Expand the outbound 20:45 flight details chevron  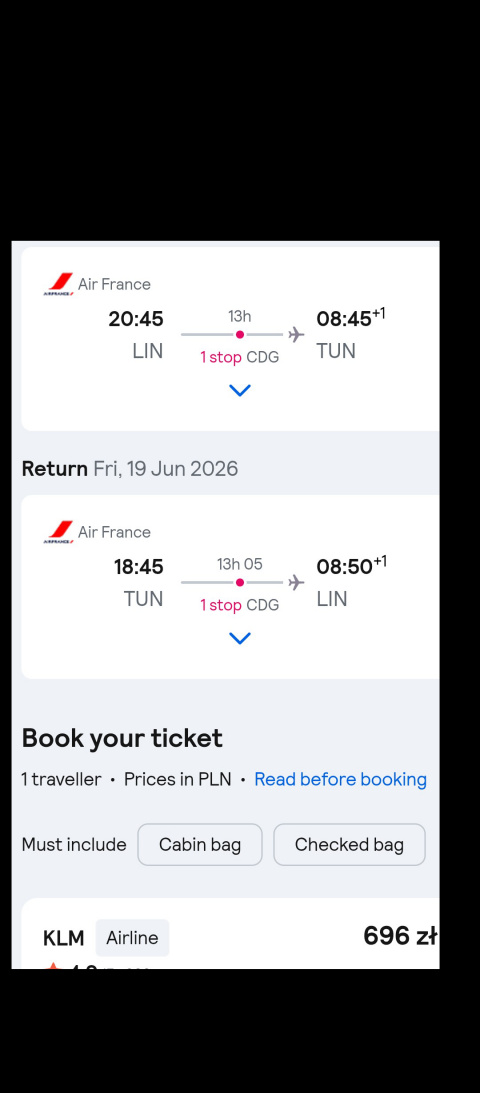click(240, 390)
